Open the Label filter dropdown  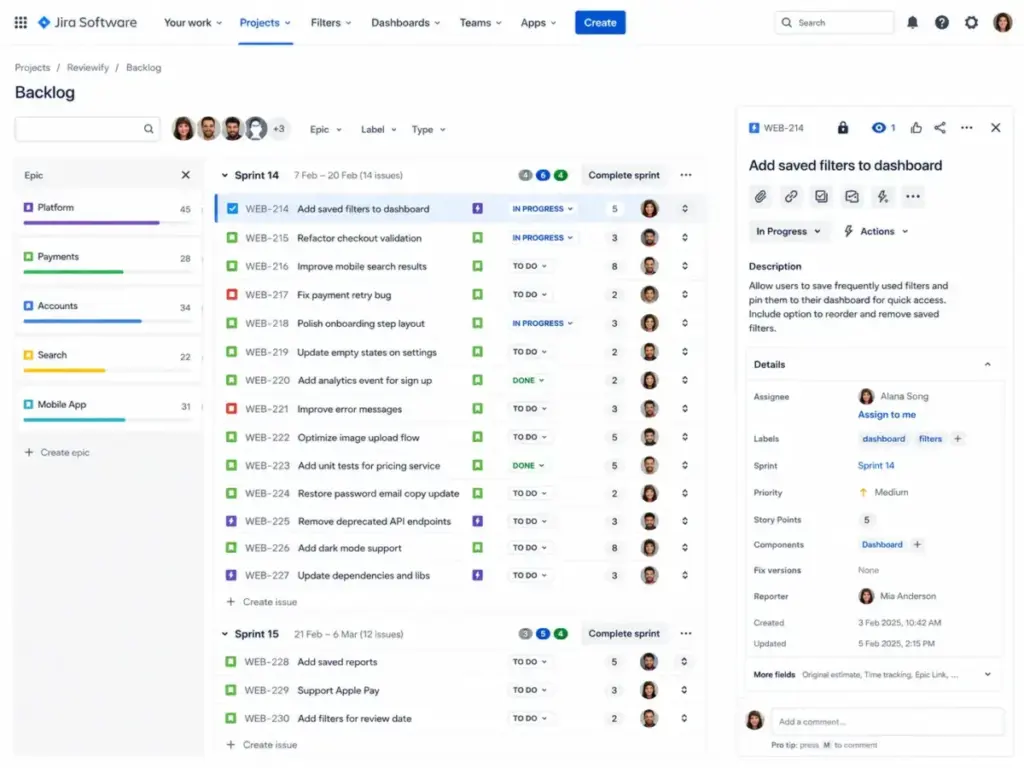(x=378, y=129)
